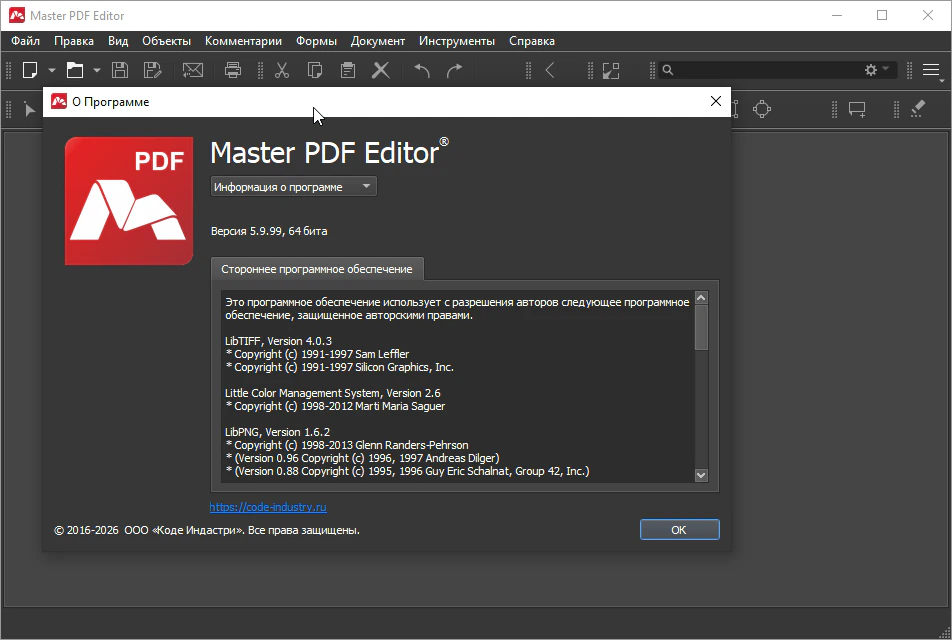
Task: Click the previous page arrow icon
Action: pyautogui.click(x=550, y=70)
